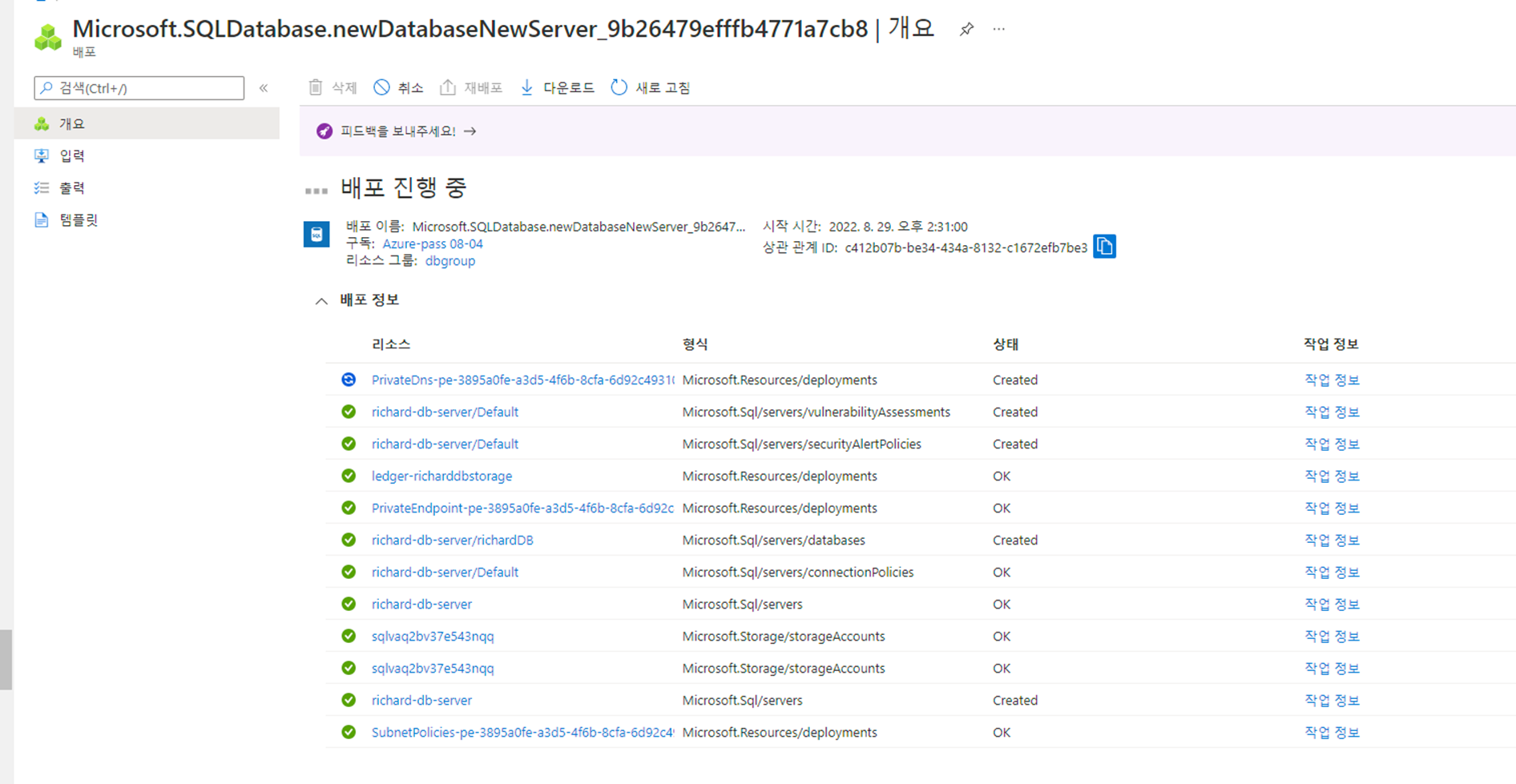Image resolution: width=1516 pixels, height=784 pixels.
Task: Open 작업 정보 for richardDB database row
Action: click(1332, 540)
